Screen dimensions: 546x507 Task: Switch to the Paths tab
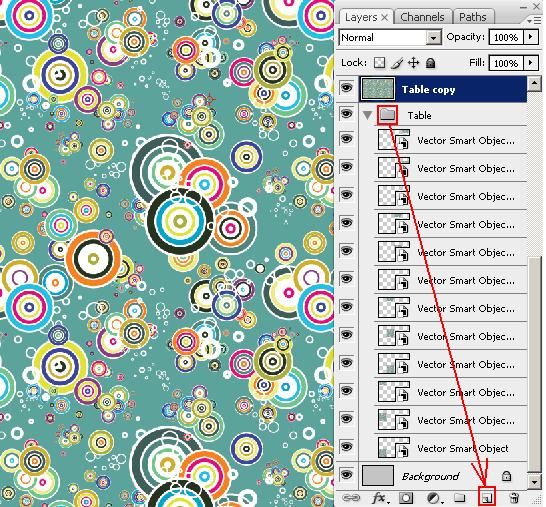click(473, 17)
